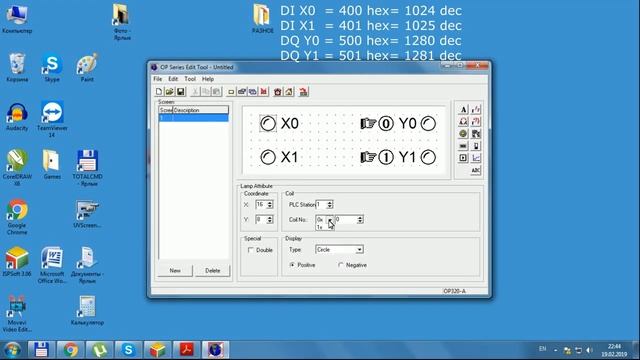Screen dimensions: 640x360
Task: Open the File menu
Action: pos(158,79)
